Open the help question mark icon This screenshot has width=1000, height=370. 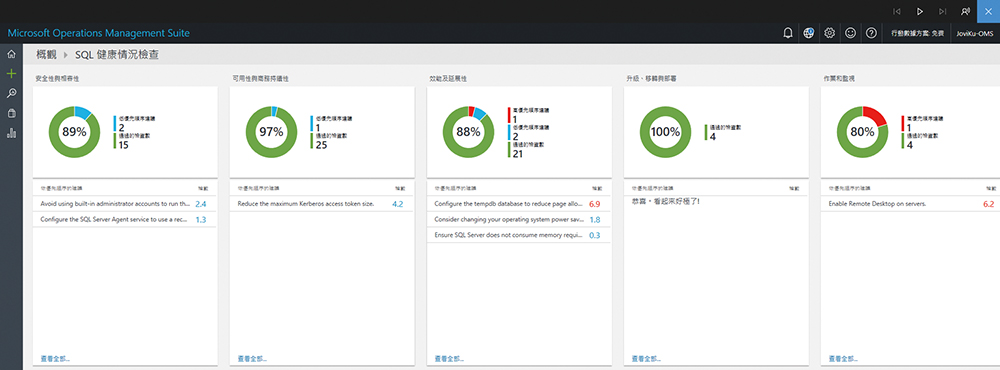coord(871,33)
